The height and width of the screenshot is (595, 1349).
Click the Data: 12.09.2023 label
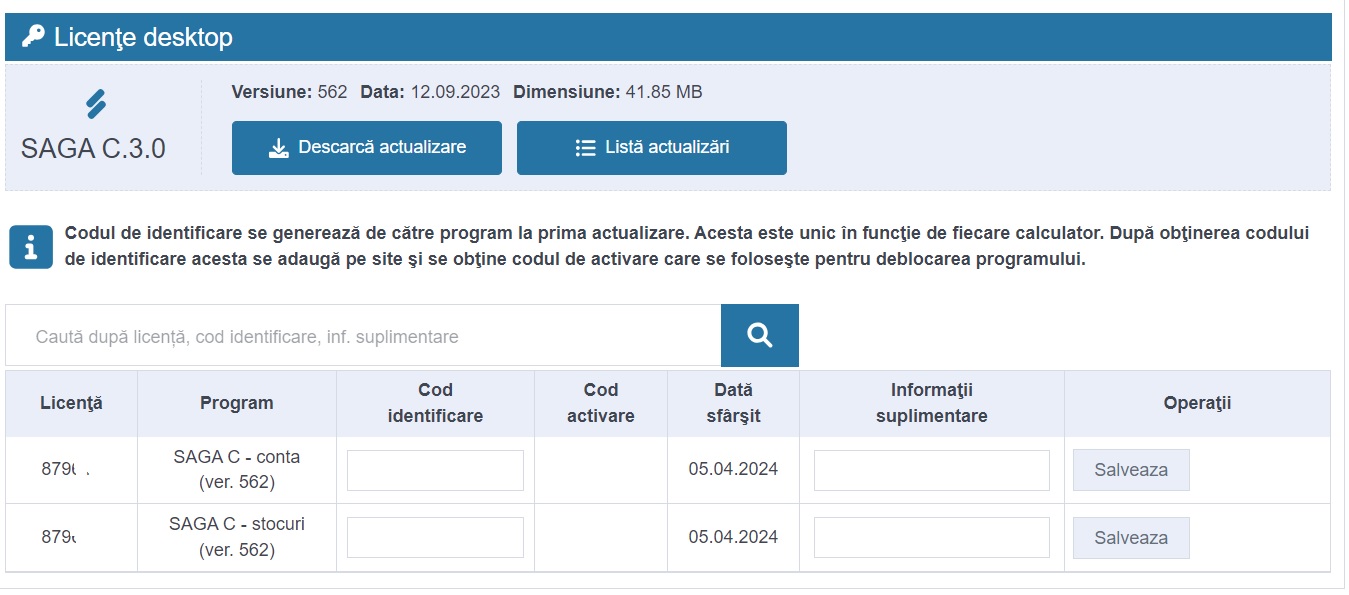(x=430, y=92)
